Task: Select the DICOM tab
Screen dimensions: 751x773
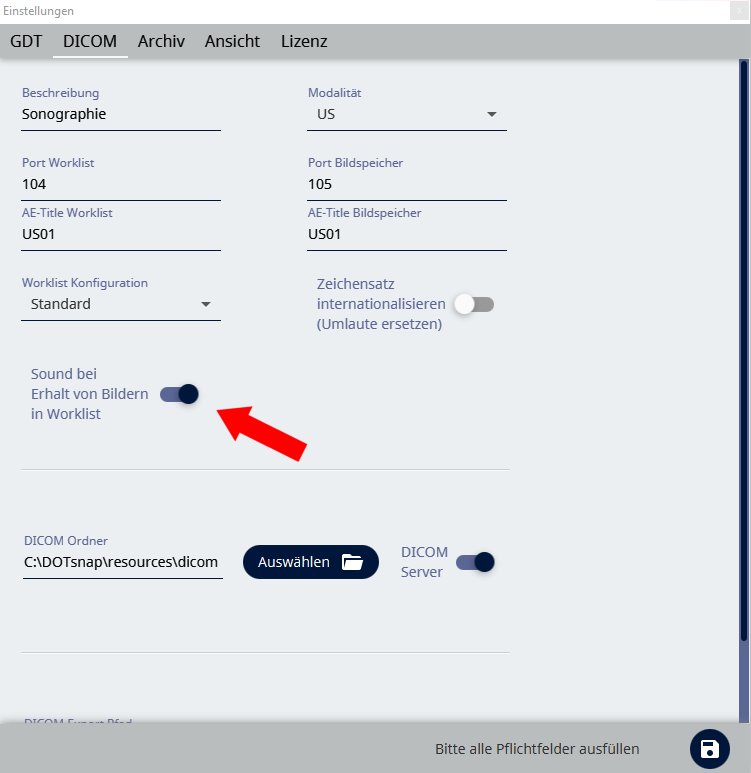Action: (x=90, y=41)
